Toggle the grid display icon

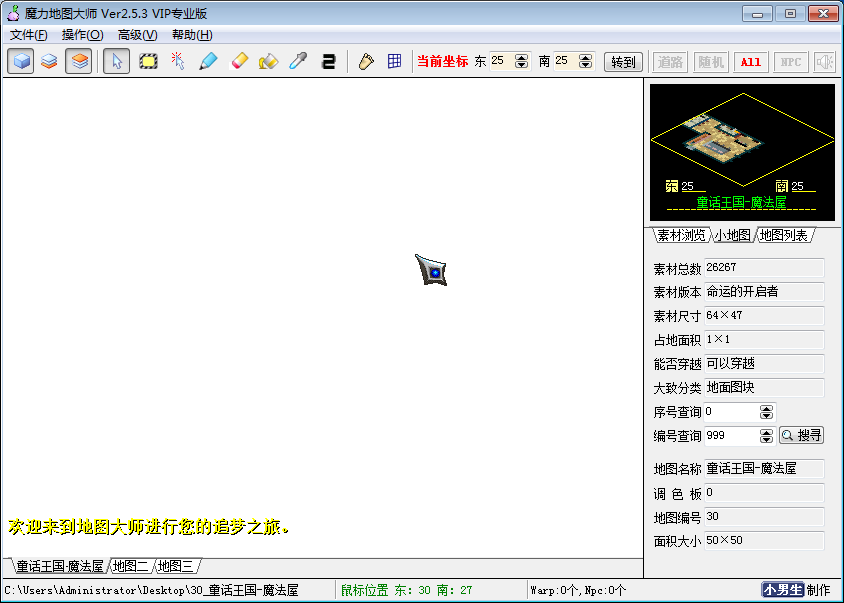point(395,61)
